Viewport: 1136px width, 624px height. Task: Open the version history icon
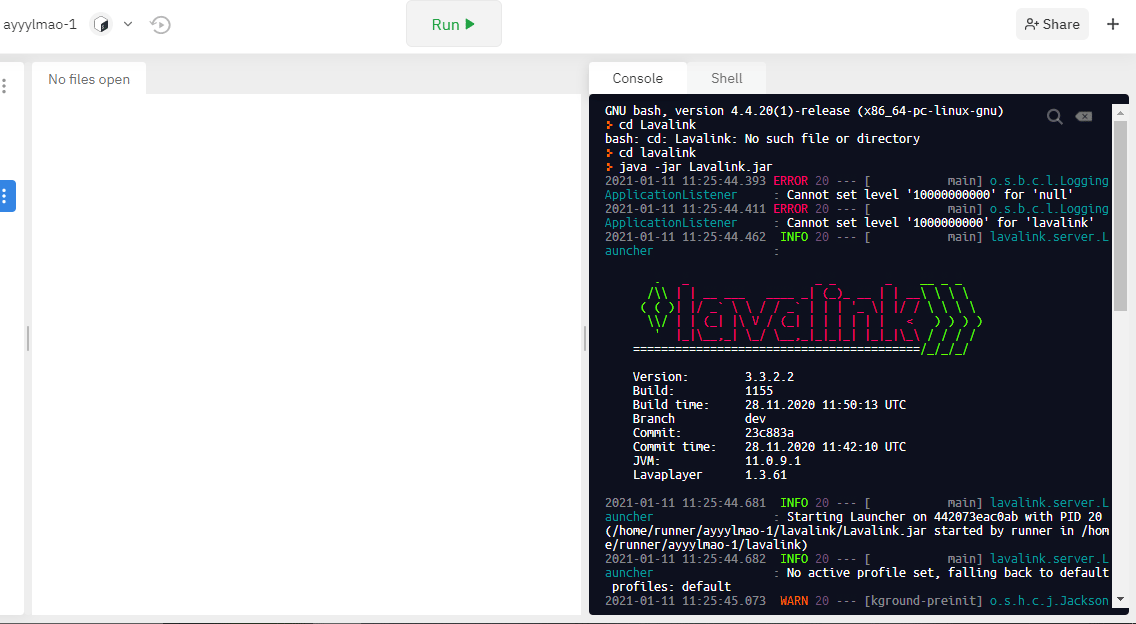coord(160,25)
